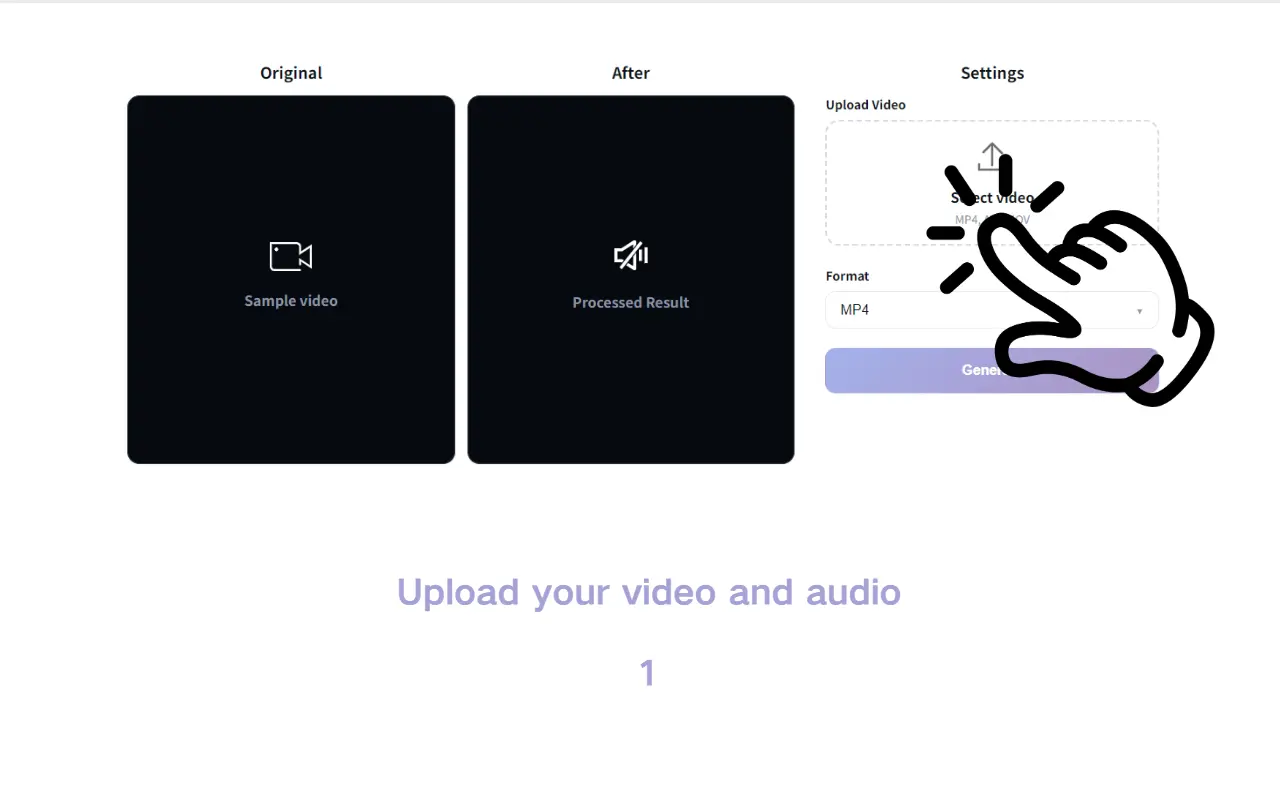Click the "Original" heading
This screenshot has height=800, width=1280.
[291, 73]
